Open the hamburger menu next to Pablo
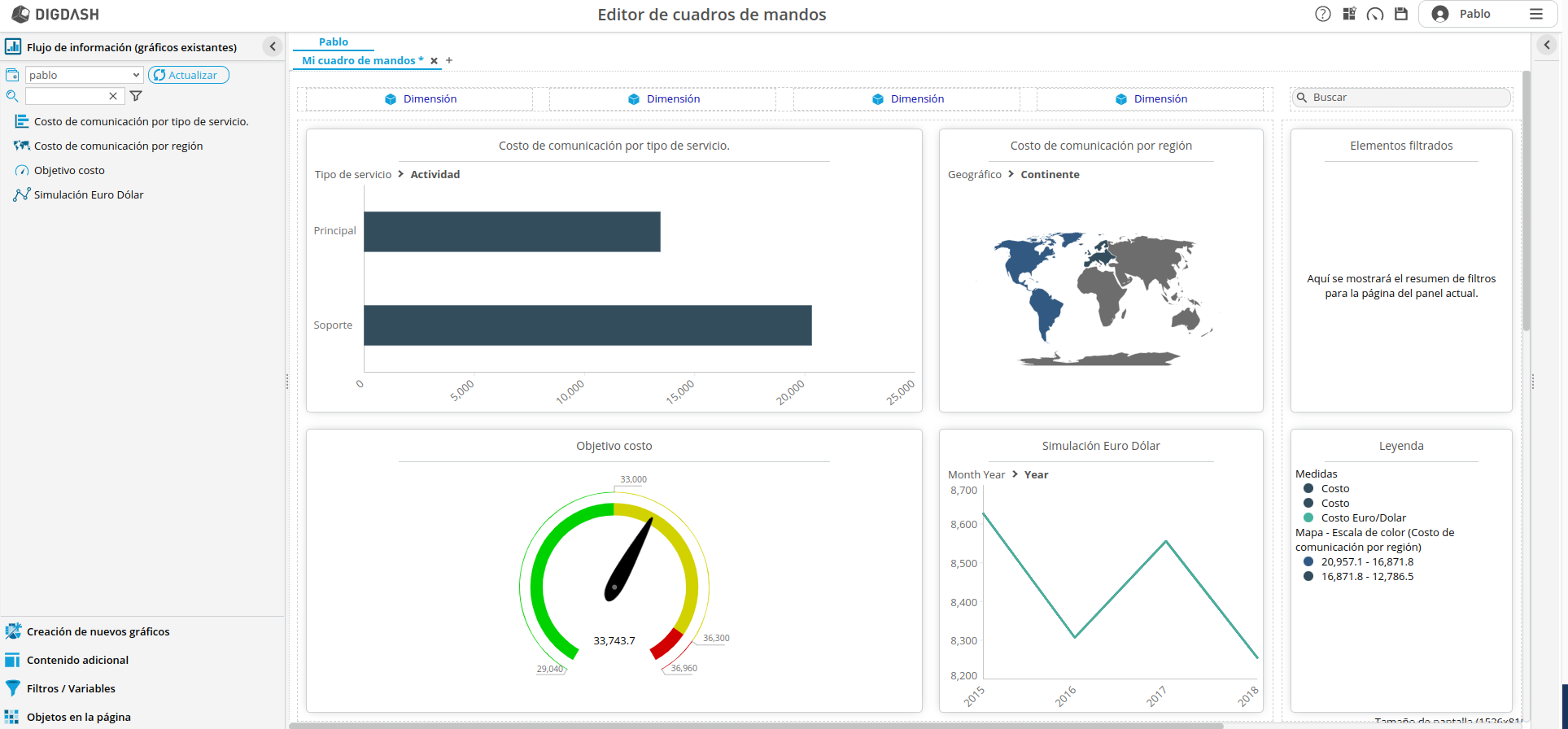Screen dimensions: 1568x729 point(1536,14)
